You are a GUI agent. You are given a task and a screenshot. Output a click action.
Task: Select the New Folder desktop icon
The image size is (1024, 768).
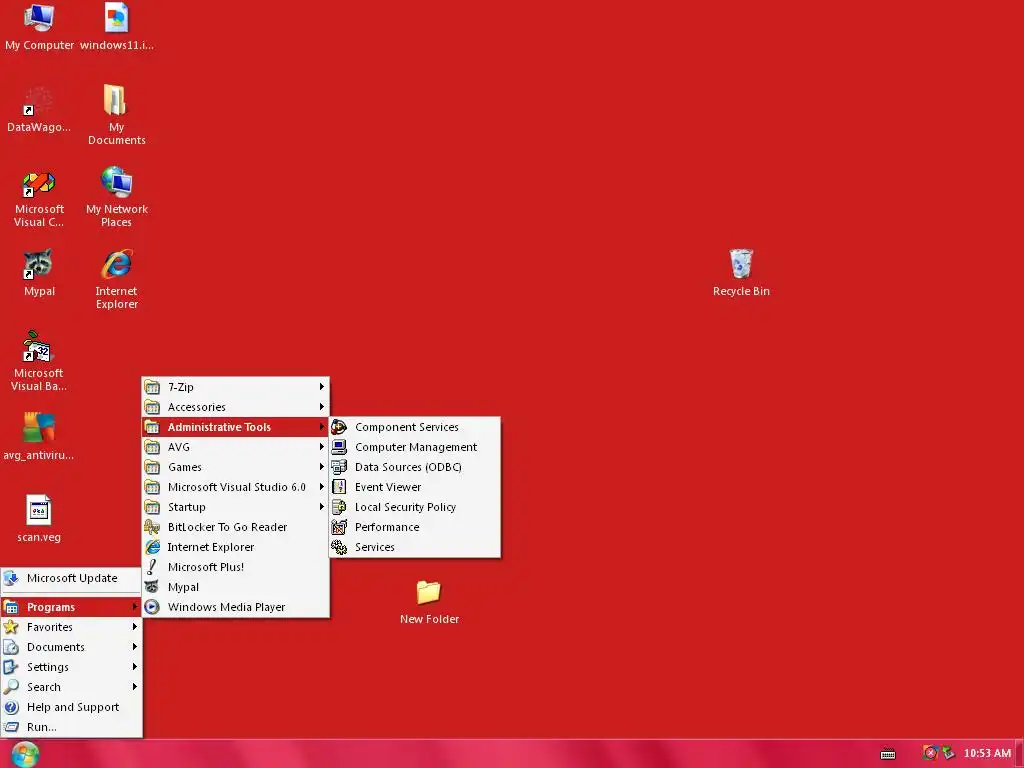click(x=429, y=602)
